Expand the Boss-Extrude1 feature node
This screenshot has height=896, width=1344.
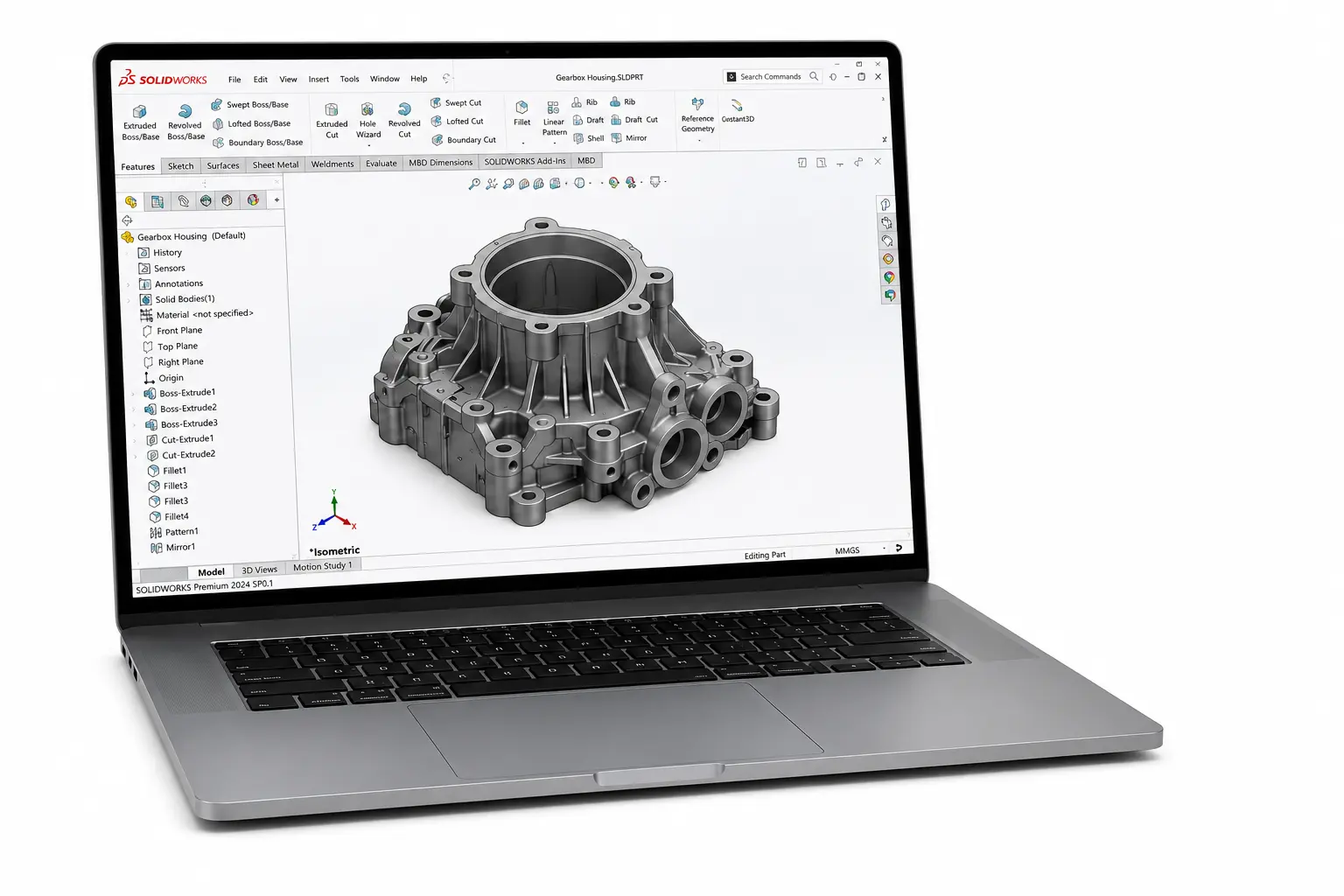tap(133, 395)
